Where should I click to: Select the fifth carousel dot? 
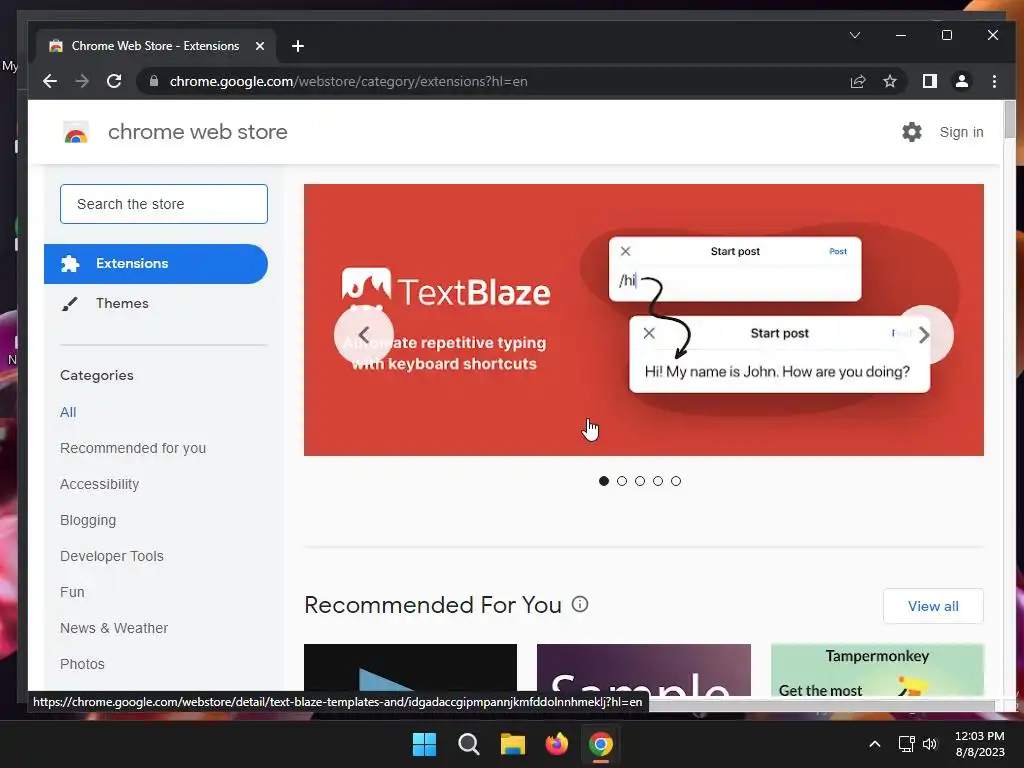click(x=676, y=481)
